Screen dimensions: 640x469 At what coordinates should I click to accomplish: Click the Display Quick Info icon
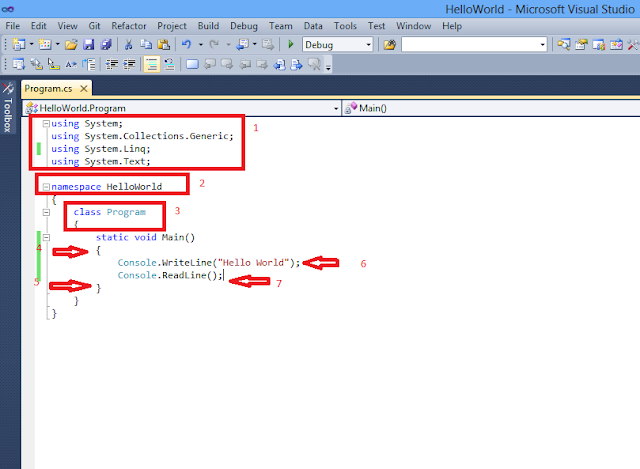click(53, 64)
